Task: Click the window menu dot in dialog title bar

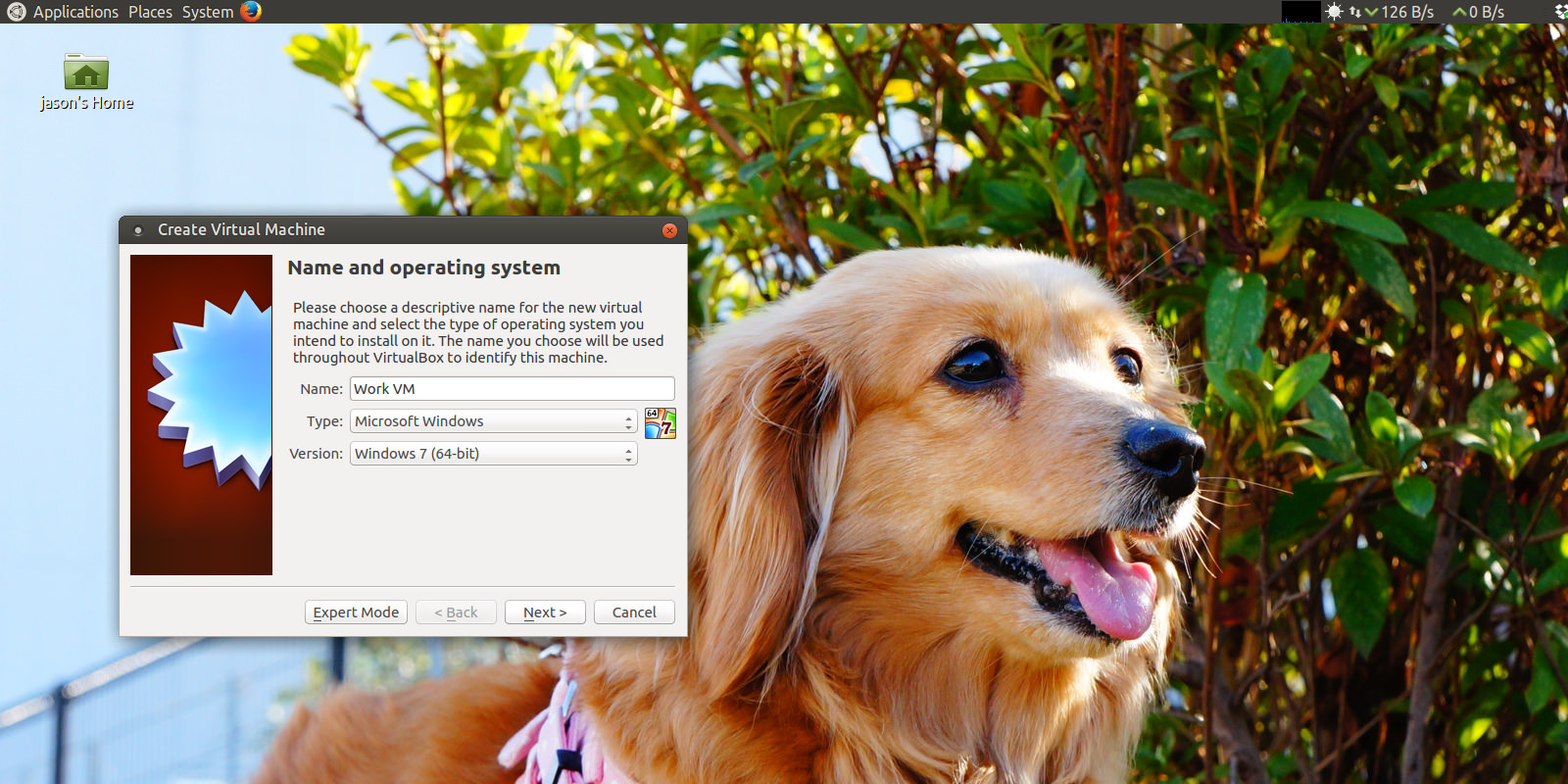Action: pyautogui.click(x=138, y=230)
